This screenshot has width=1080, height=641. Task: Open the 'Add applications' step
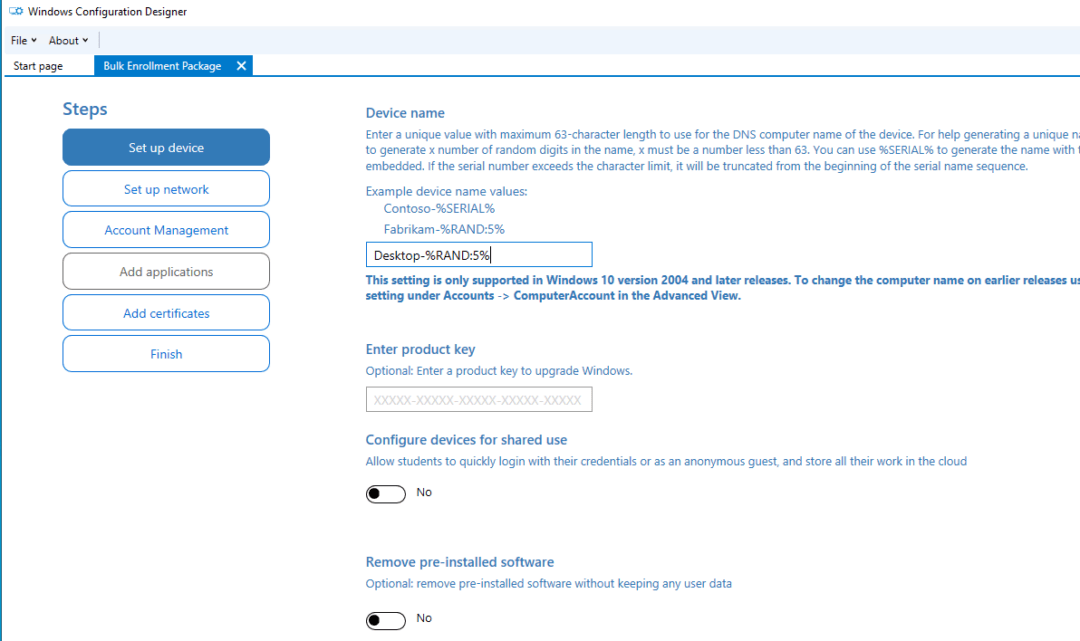click(x=165, y=271)
